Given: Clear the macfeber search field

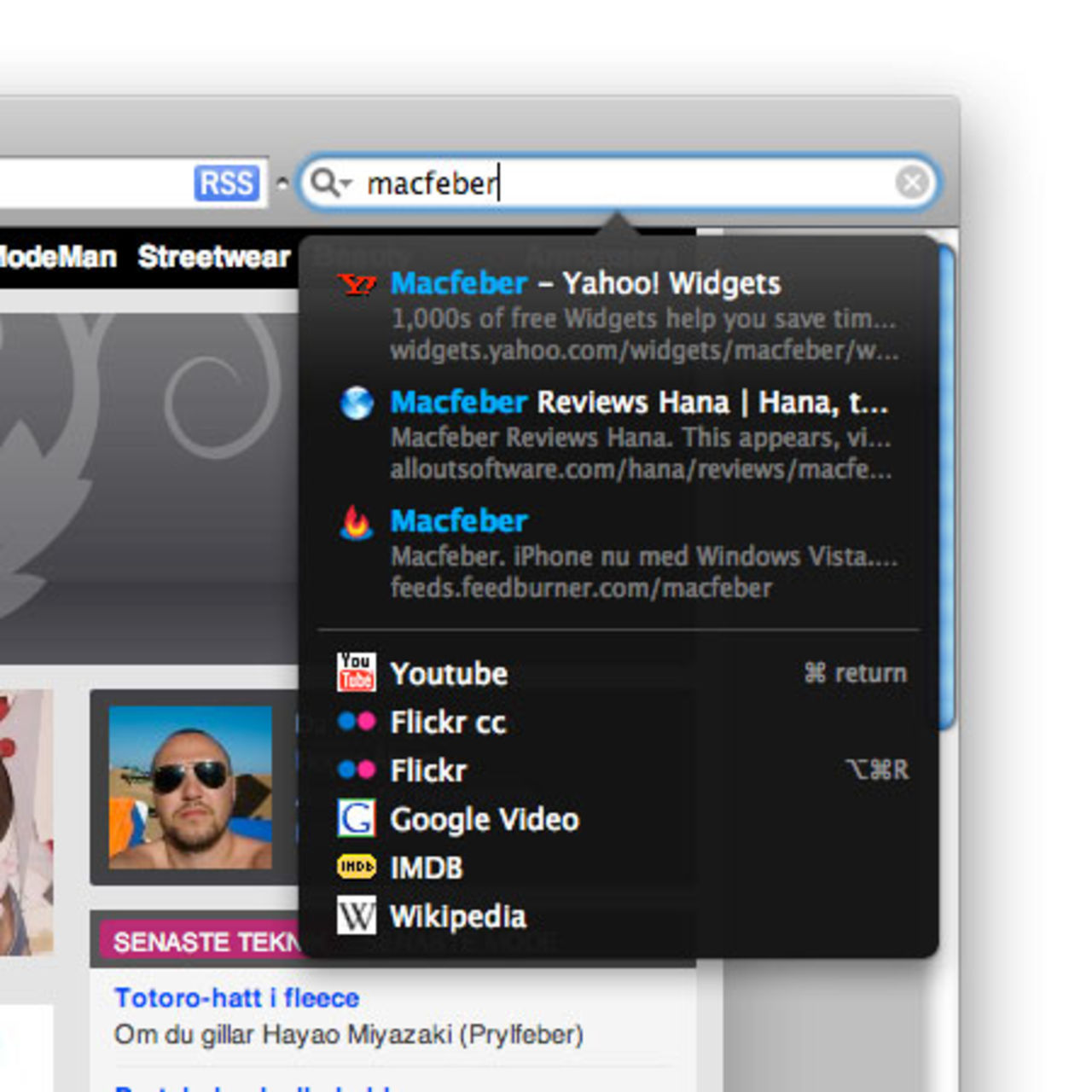Looking at the screenshot, I should pyautogui.click(x=912, y=183).
